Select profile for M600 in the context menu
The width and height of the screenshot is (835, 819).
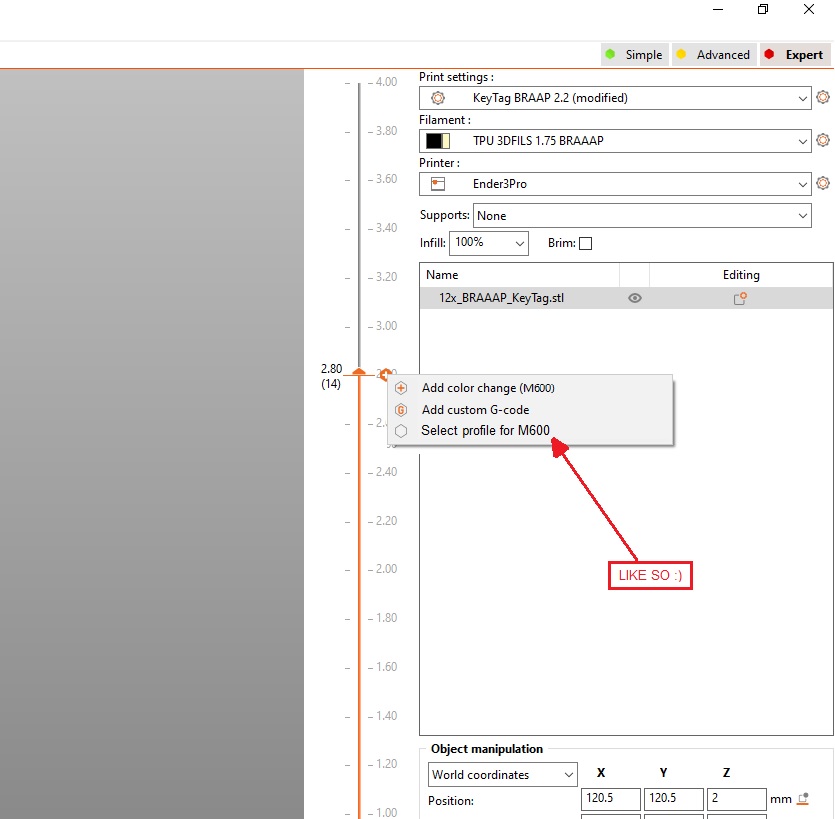[487, 430]
